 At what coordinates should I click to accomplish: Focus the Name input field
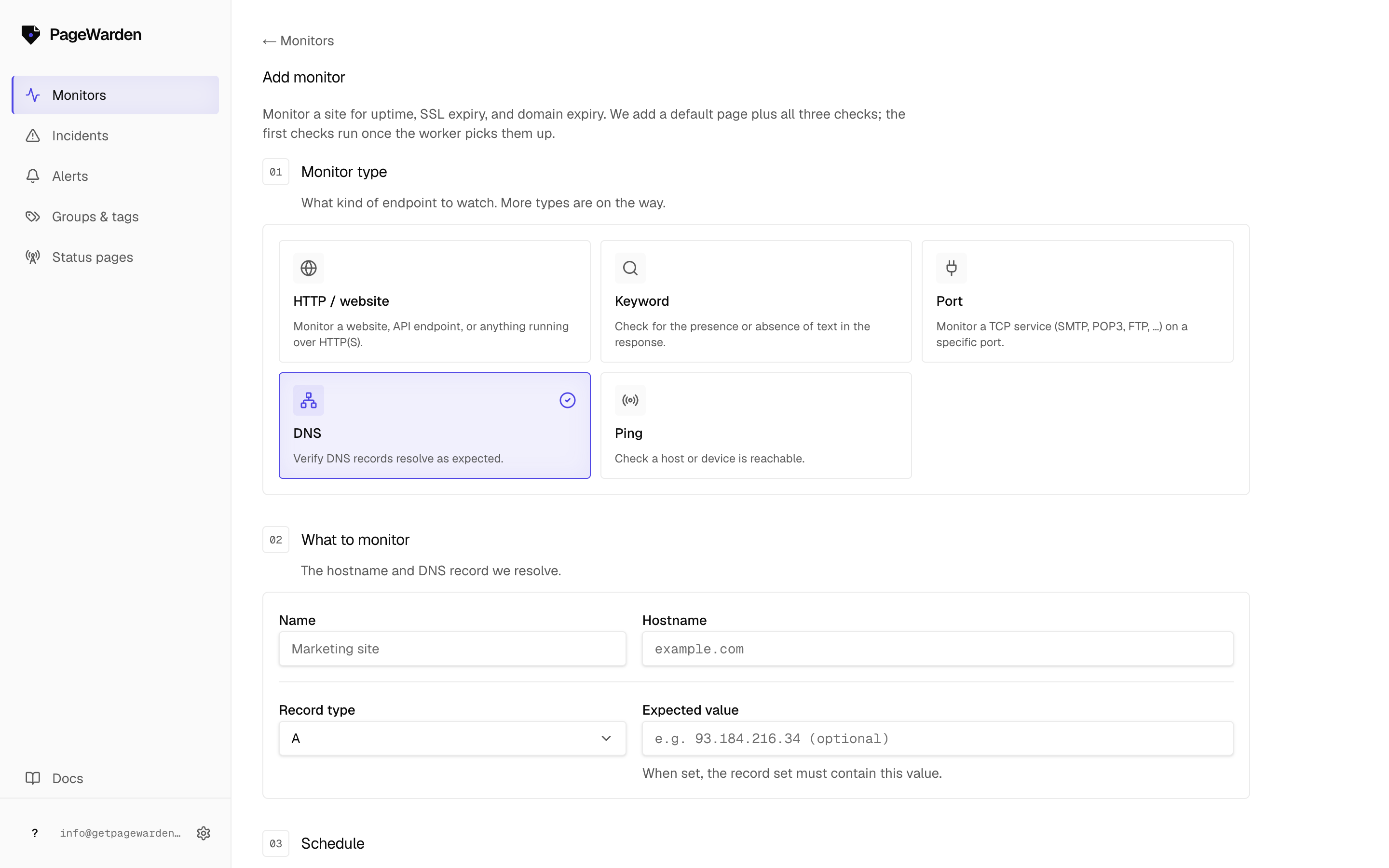coord(452,649)
